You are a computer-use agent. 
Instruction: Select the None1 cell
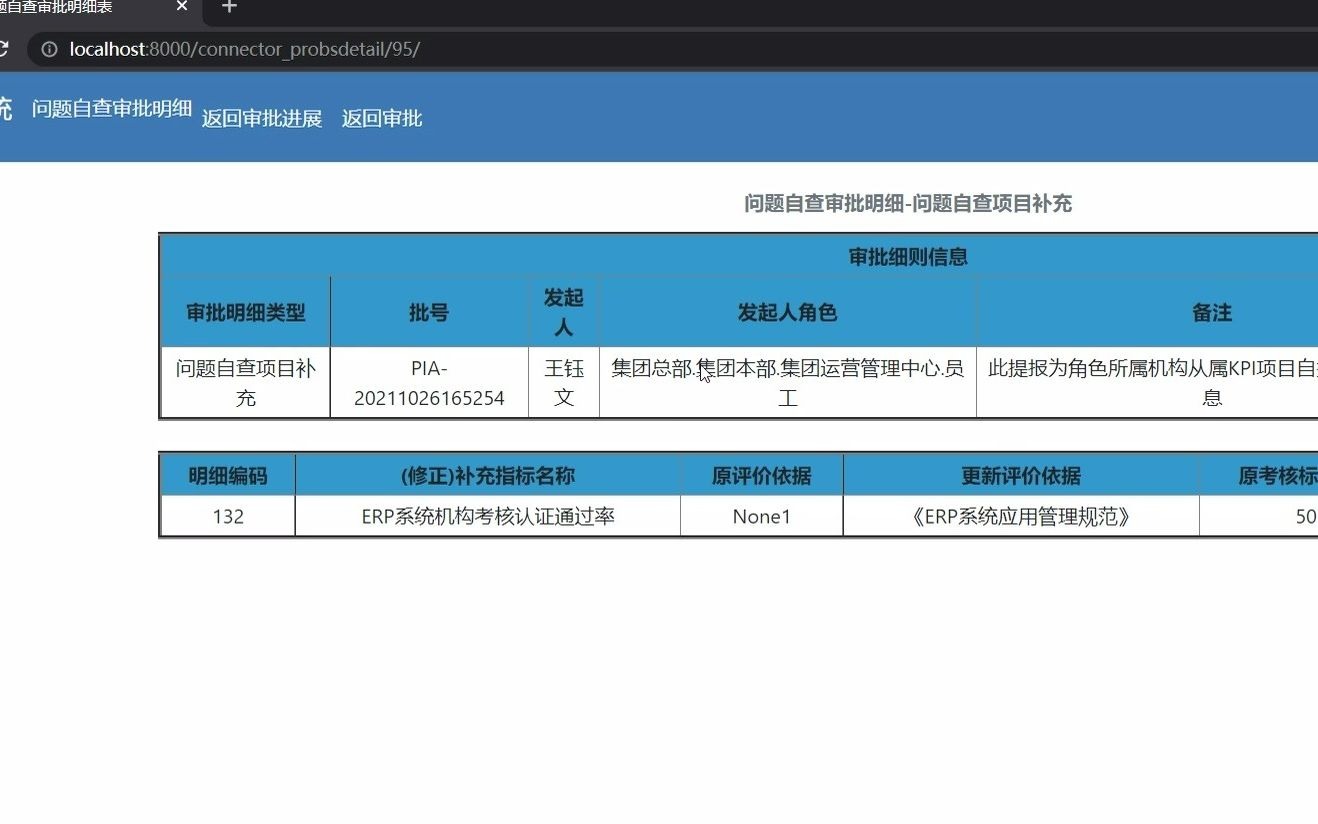pyautogui.click(x=762, y=517)
